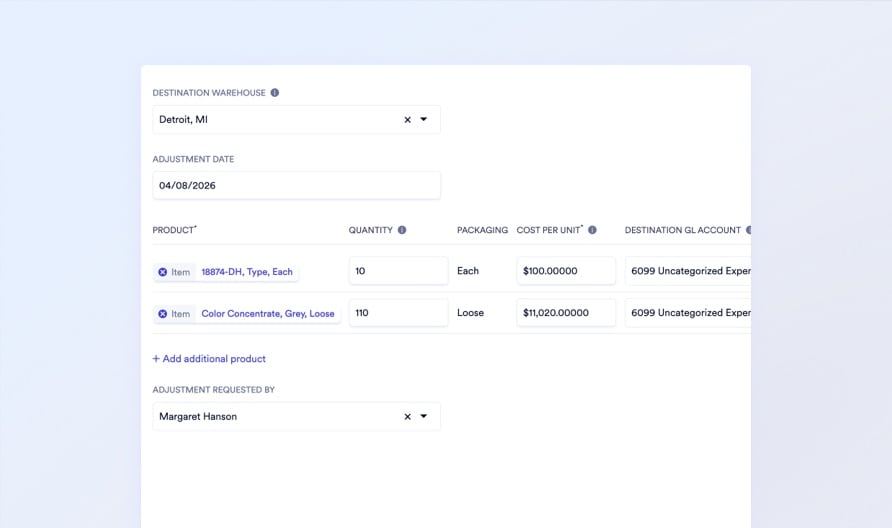
Task: Click the Destination GL Account column header
Action: [683, 230]
